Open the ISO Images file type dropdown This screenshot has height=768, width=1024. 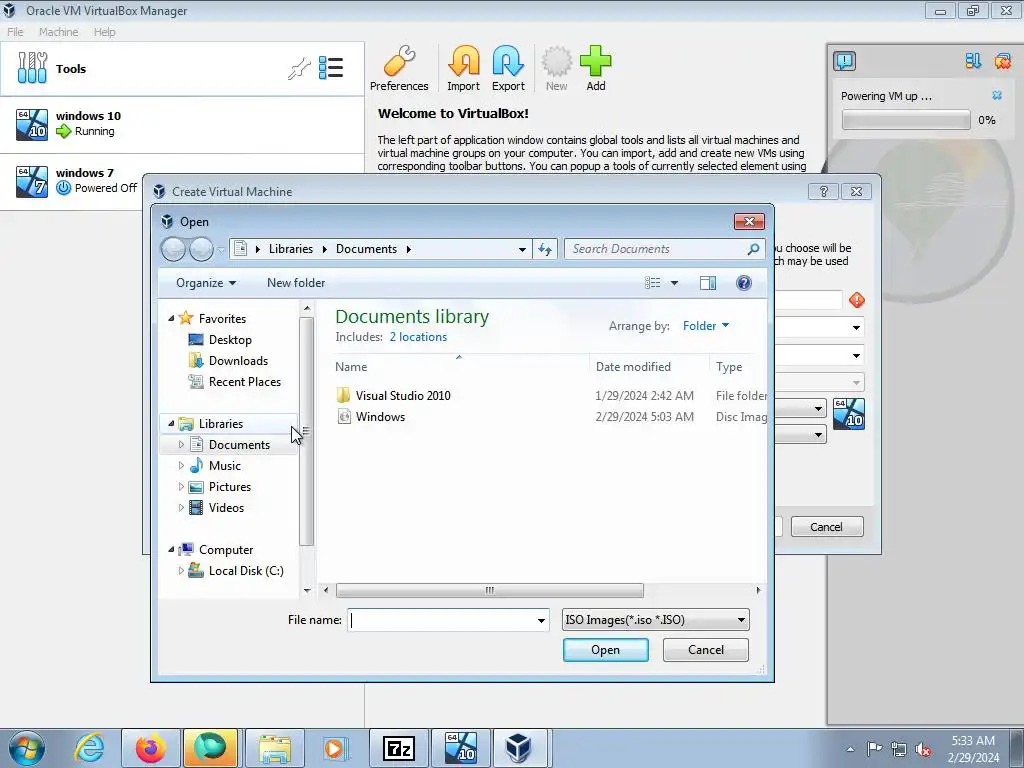point(656,620)
